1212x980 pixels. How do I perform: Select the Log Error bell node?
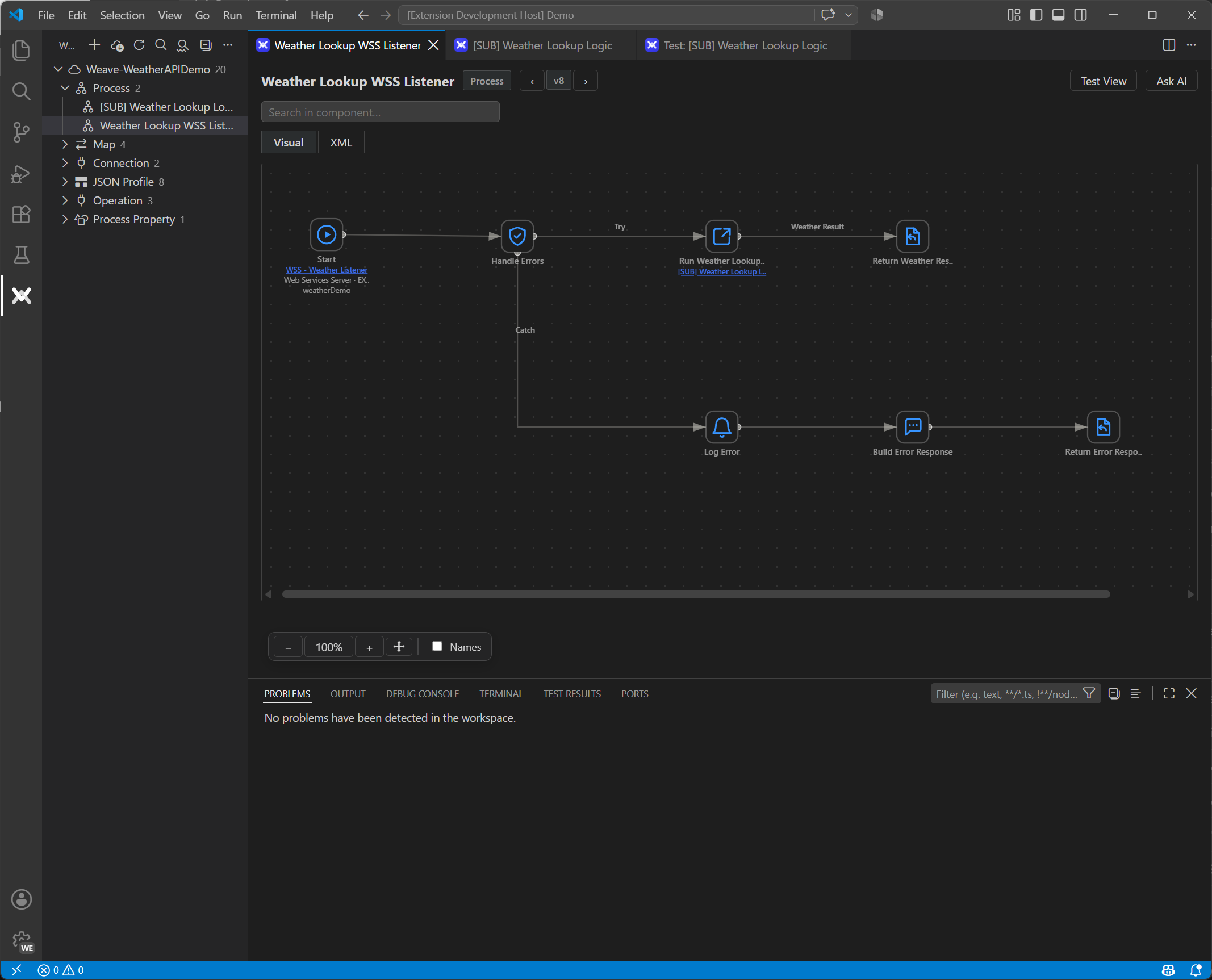(x=722, y=427)
